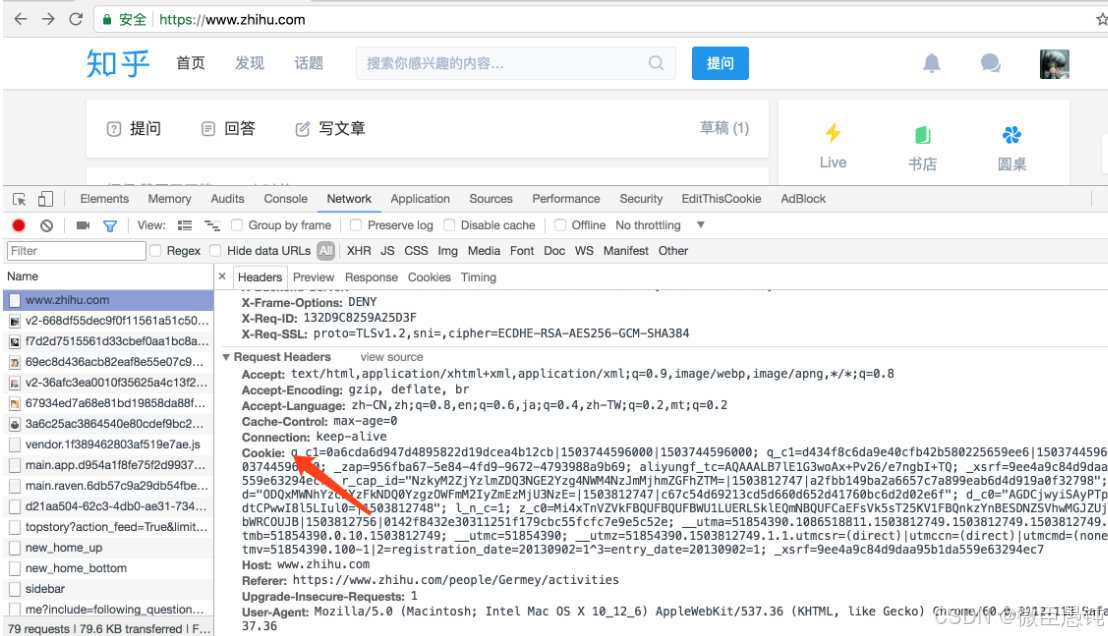
Task: Enable Group by frame checkbox
Action: pyautogui.click(x=237, y=225)
